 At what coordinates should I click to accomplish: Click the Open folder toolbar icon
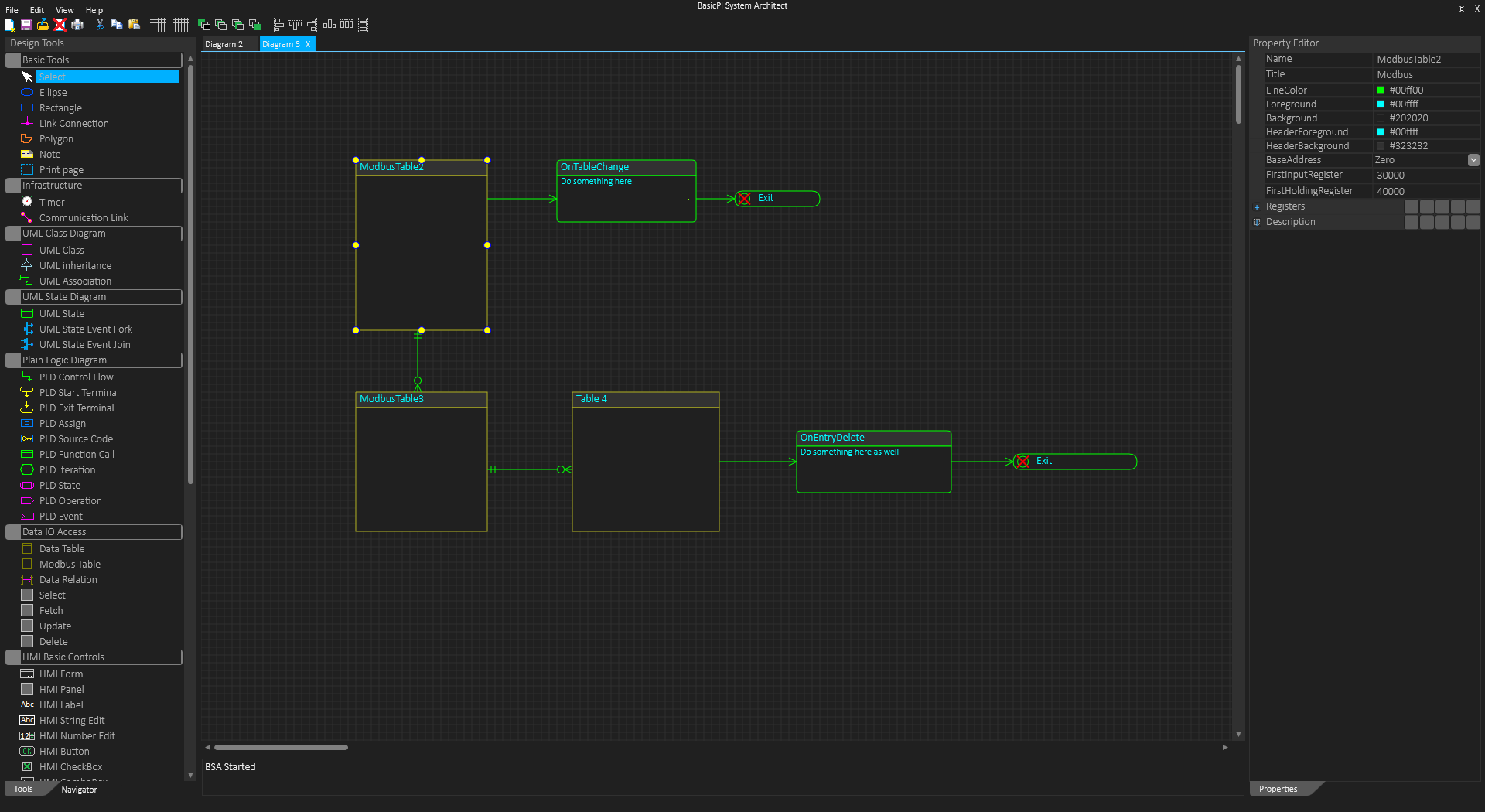43,25
